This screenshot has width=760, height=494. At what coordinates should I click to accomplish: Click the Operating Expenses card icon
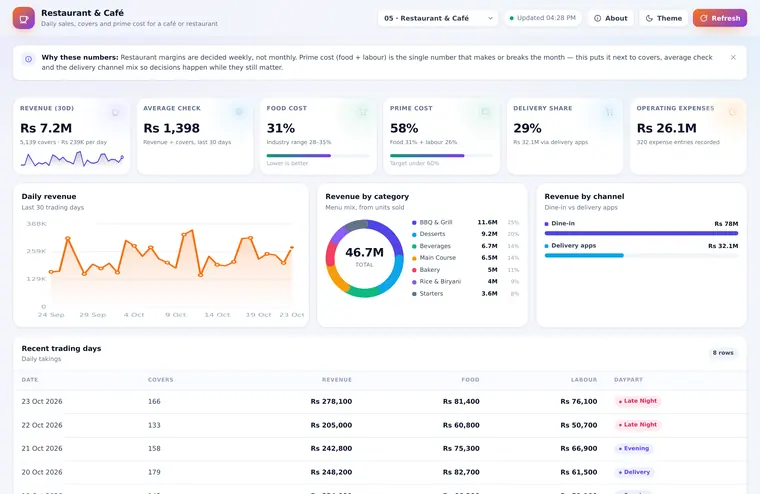tap(732, 112)
